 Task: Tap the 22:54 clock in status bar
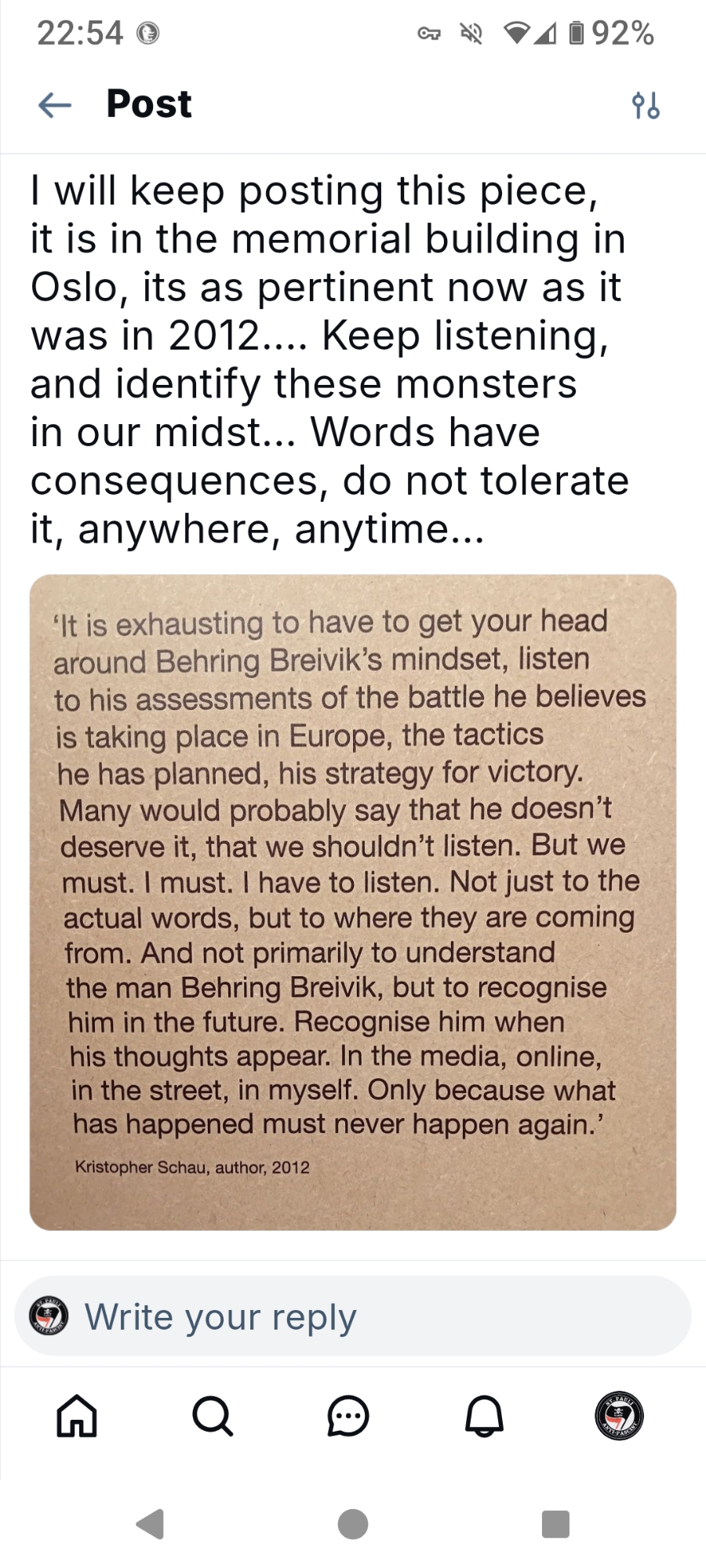click(80, 33)
